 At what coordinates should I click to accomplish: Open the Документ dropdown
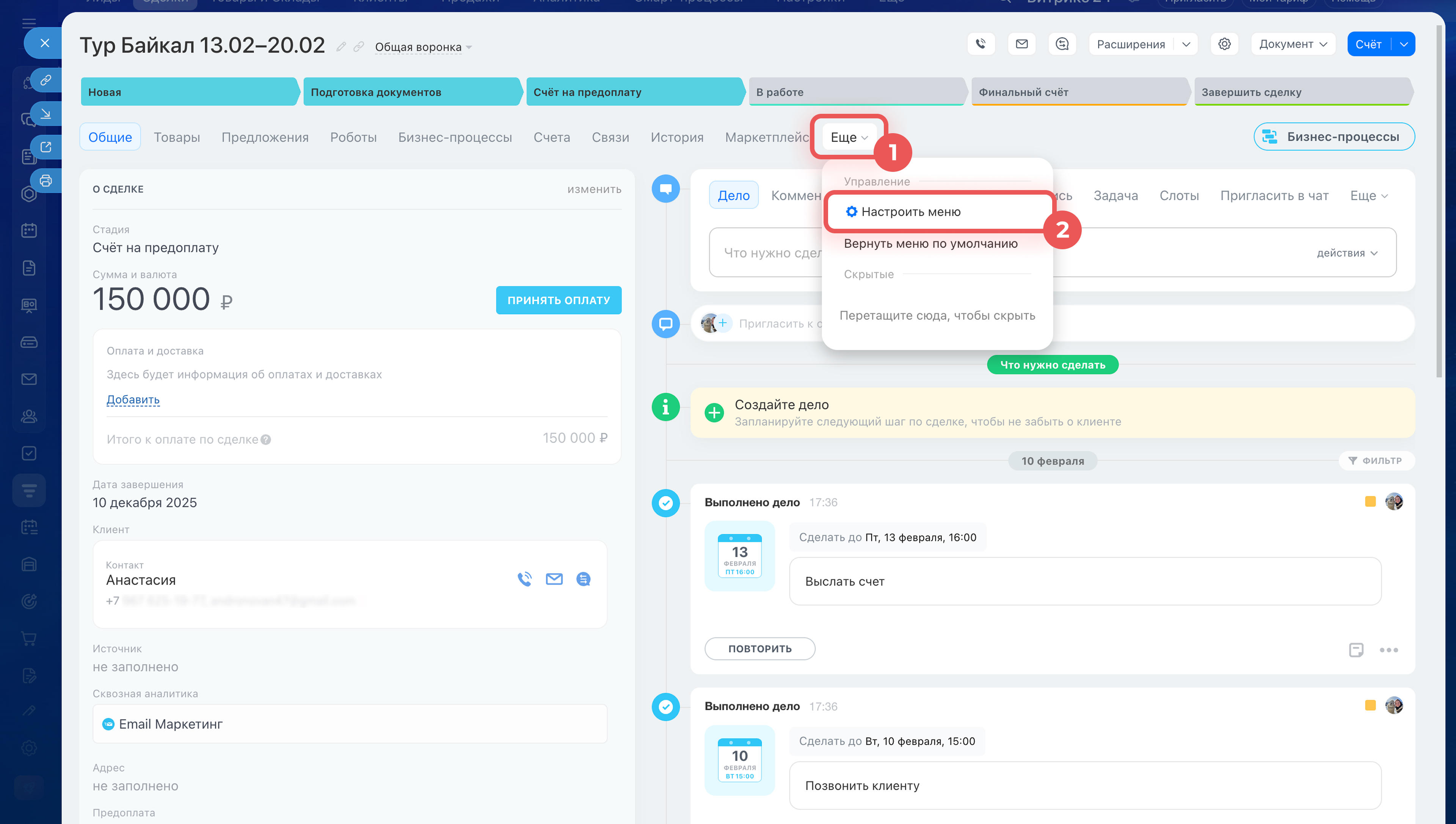[1293, 44]
